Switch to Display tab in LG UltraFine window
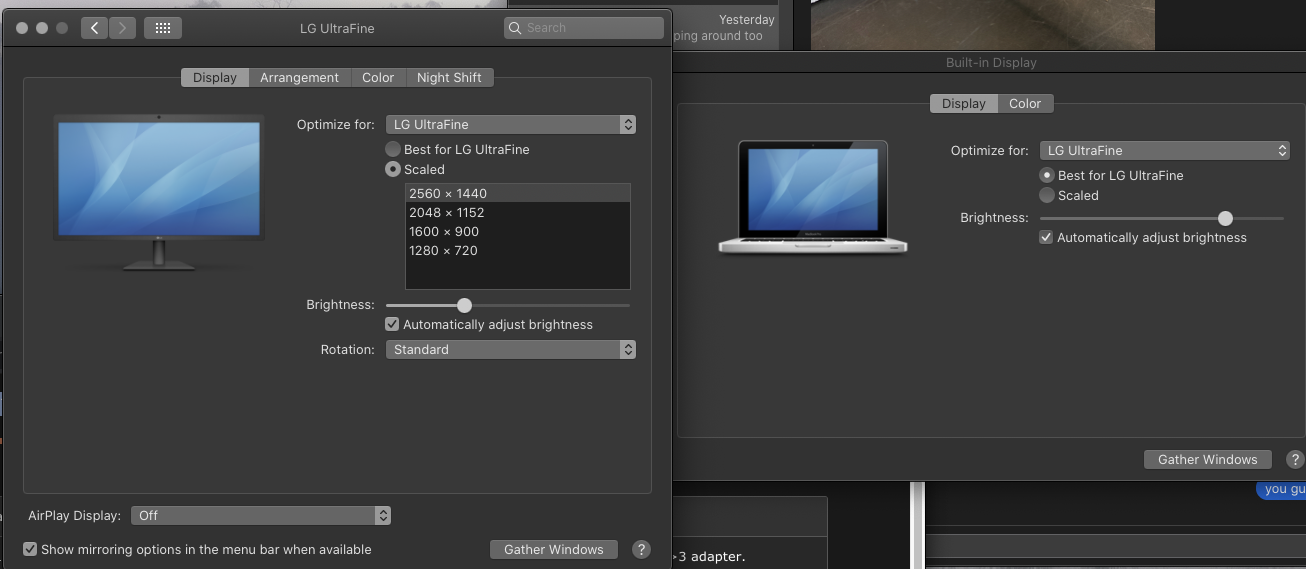This screenshot has height=569, width=1306. coord(215,77)
